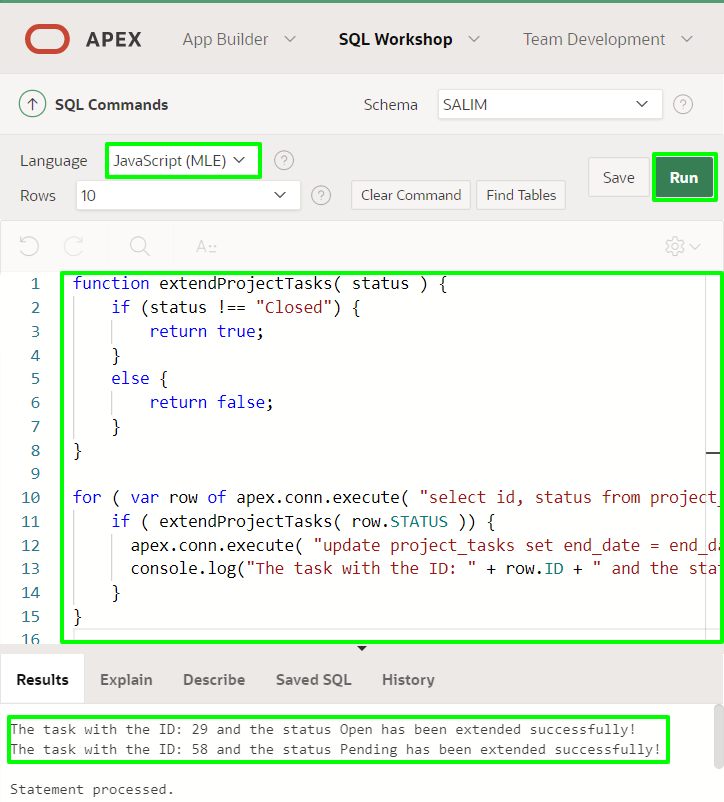Switch to the Explain tab
The width and height of the screenshot is (724, 802).
[126, 679]
